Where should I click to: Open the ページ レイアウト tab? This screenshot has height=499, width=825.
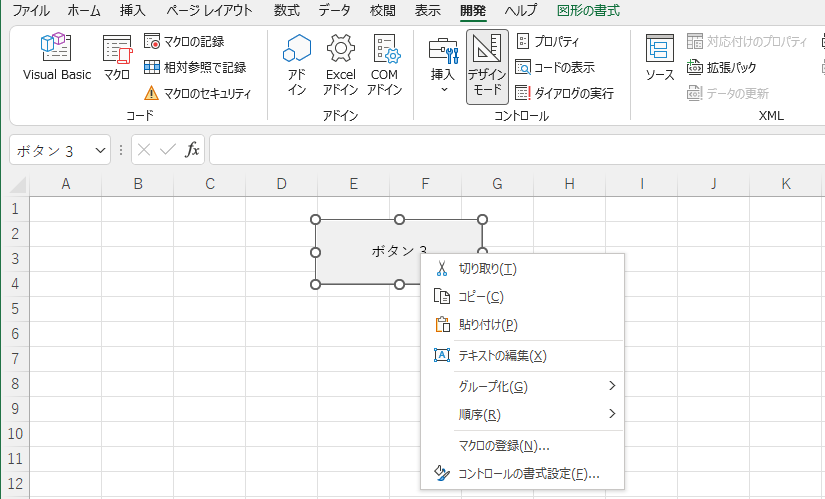click(209, 11)
